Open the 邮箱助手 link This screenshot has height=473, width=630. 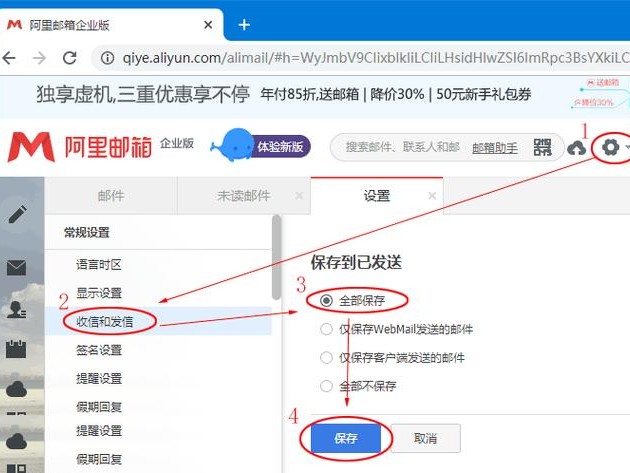point(495,148)
